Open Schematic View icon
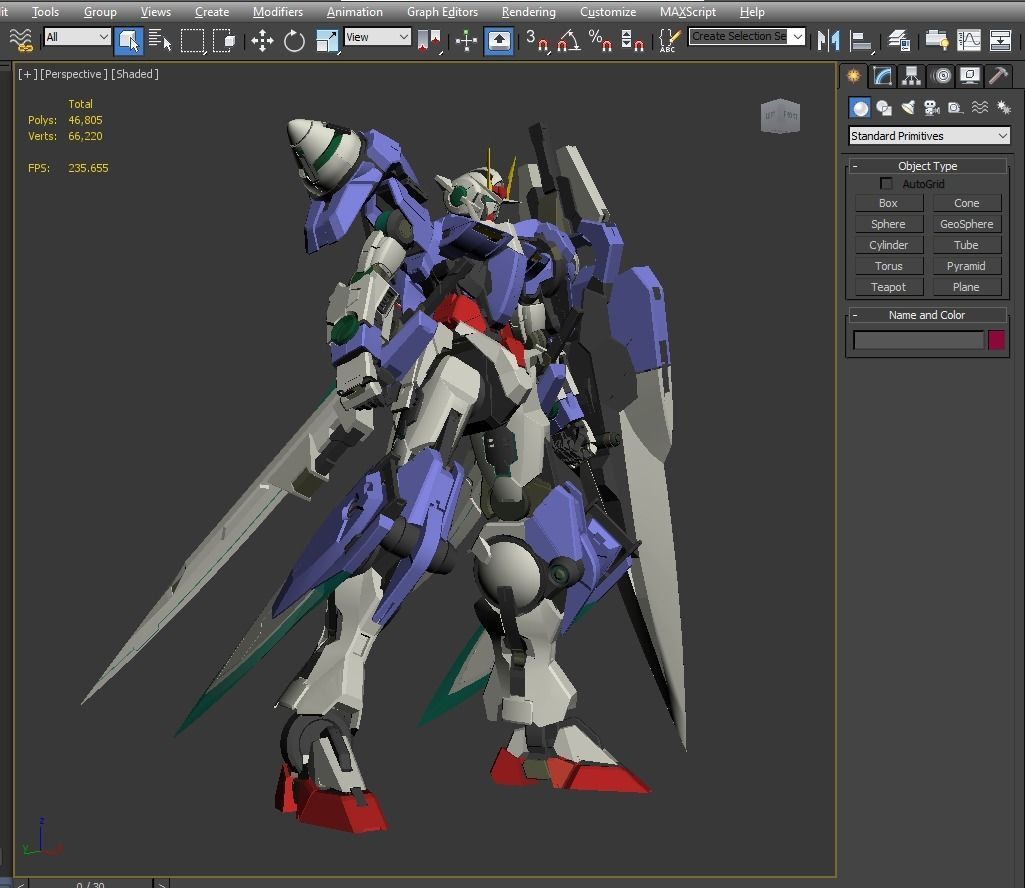 pyautogui.click(x=1000, y=41)
